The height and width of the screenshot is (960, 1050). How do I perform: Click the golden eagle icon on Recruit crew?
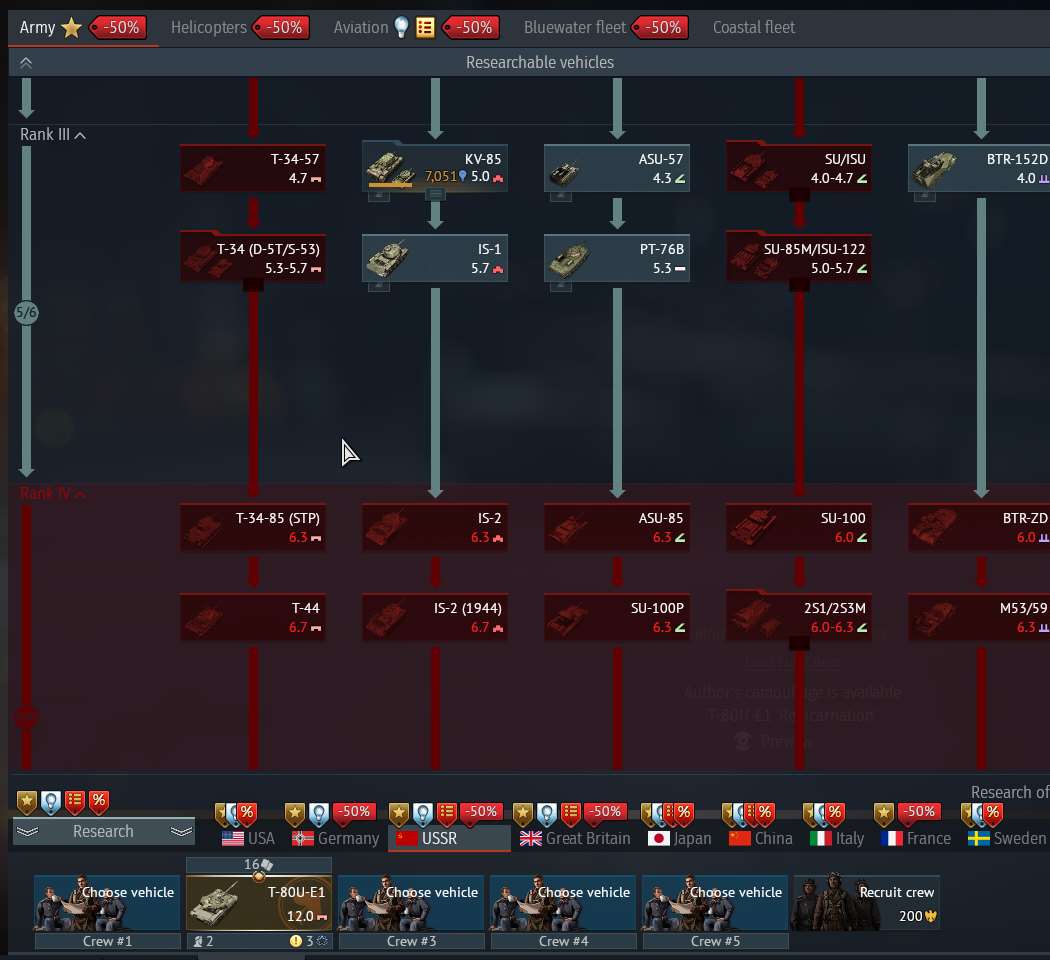(930, 916)
